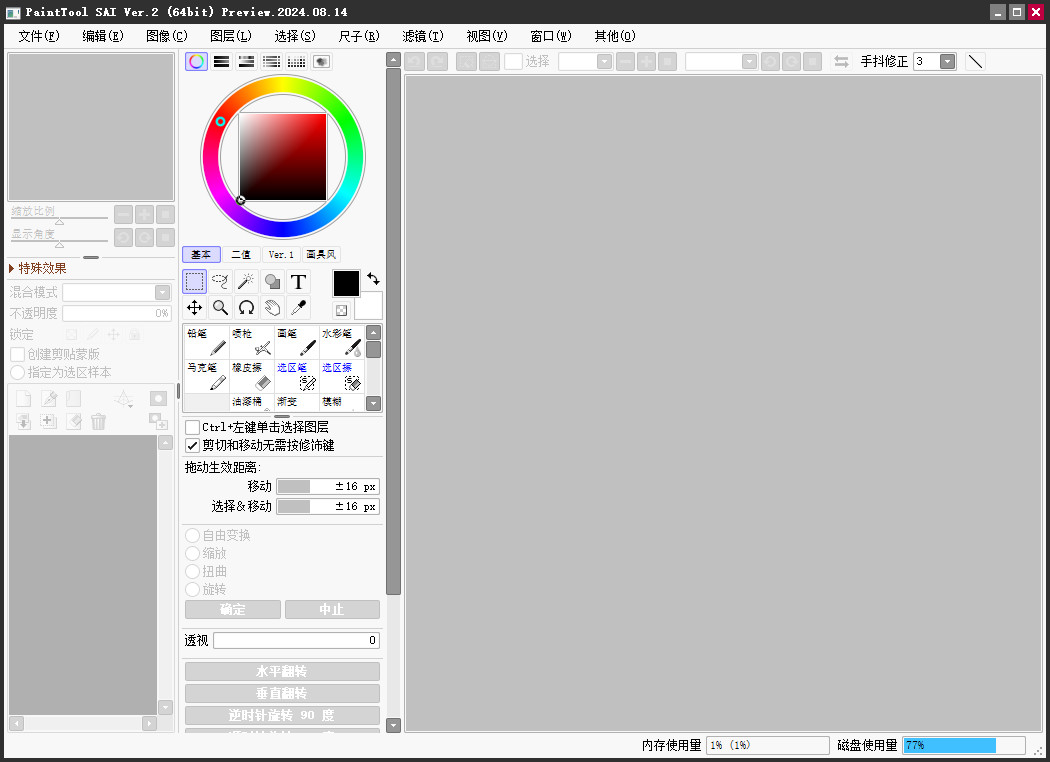Click the 水平翻转 button
Screen dimensions: 1050x762
[282, 672]
